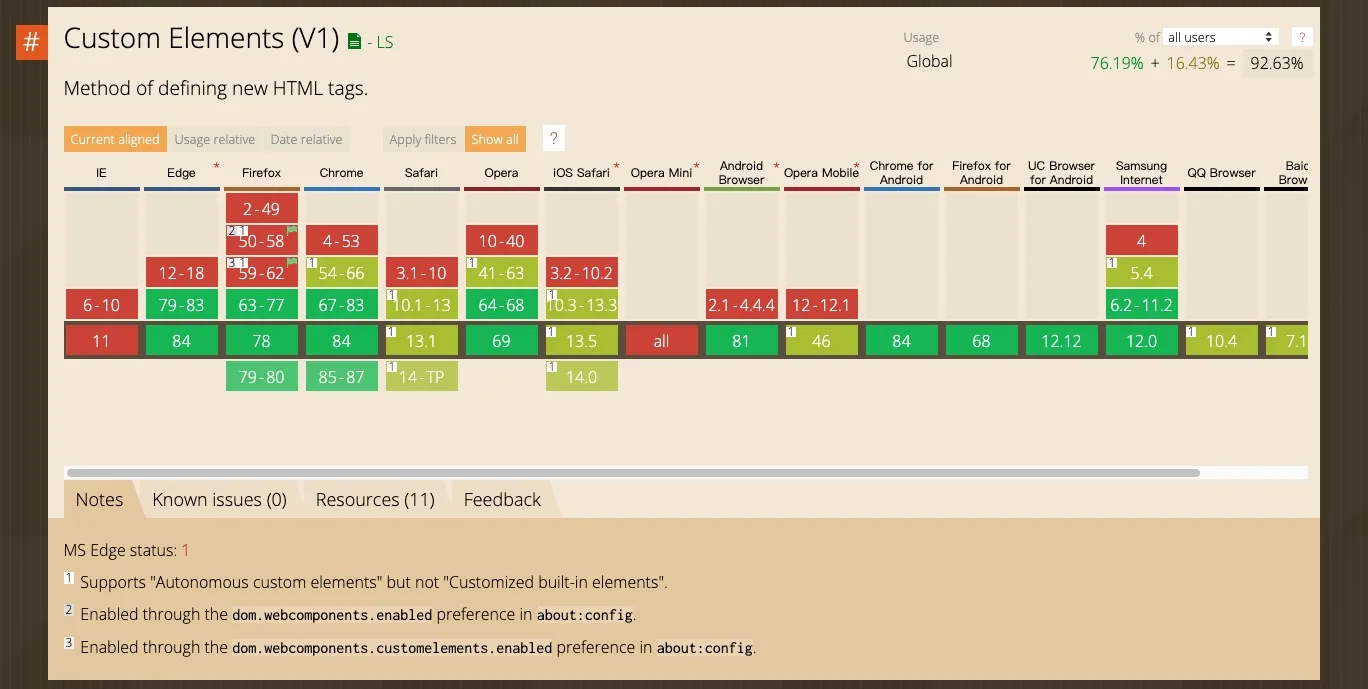The height and width of the screenshot is (689, 1368).
Task: Click the Safari 3.1-10 cell
Action: tap(421, 272)
